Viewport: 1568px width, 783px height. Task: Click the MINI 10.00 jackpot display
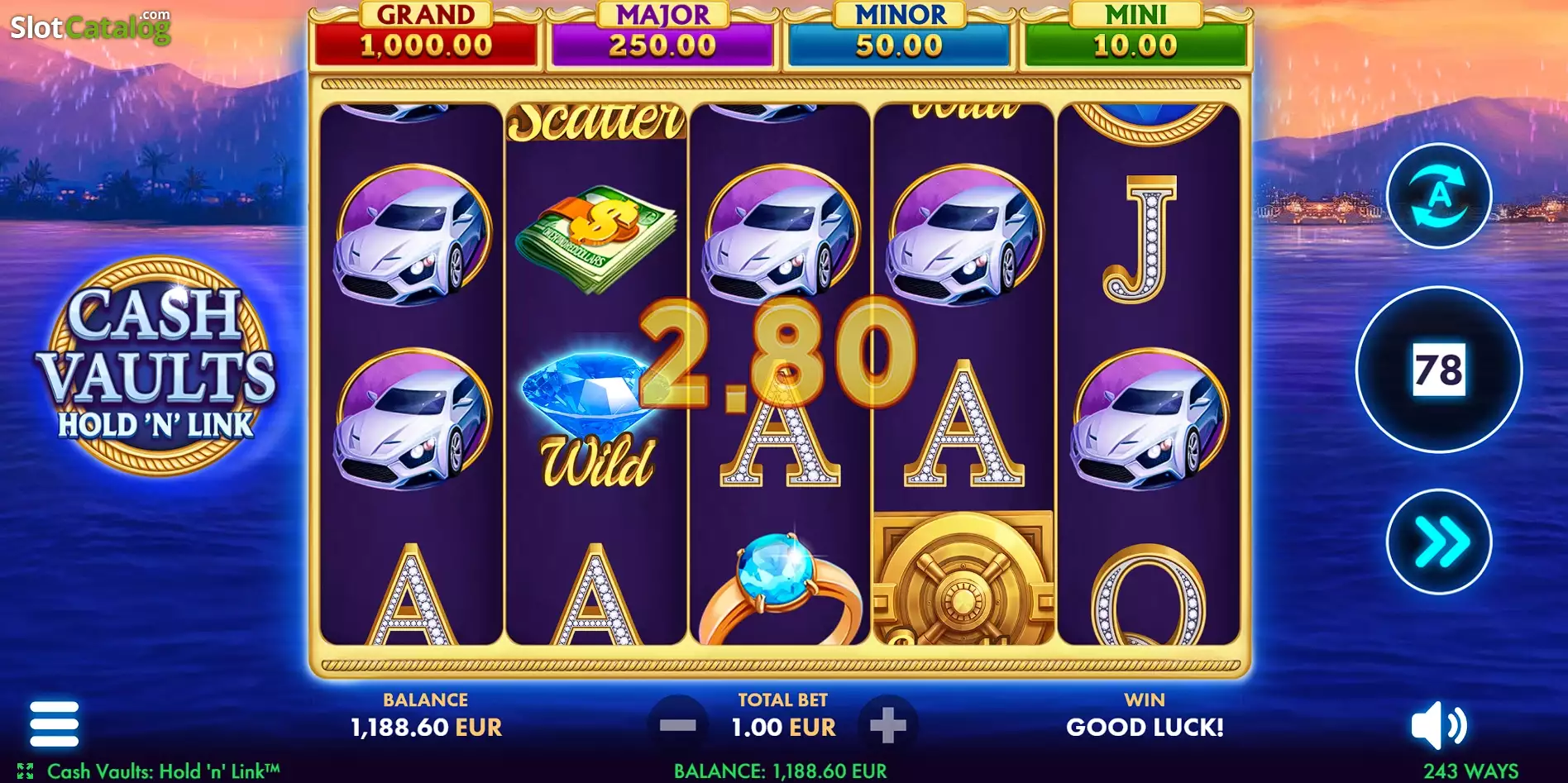(x=1135, y=35)
